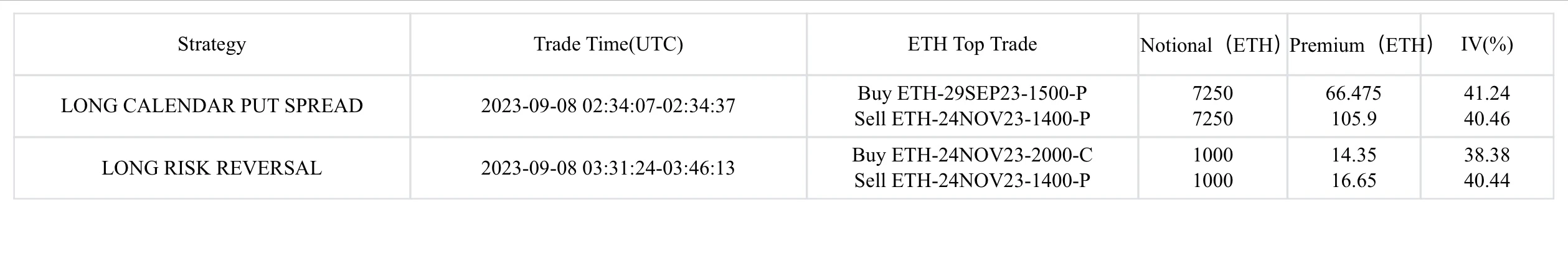The width and height of the screenshot is (1568, 255).
Task: Click the 41.24 IV value
Action: (x=1486, y=93)
